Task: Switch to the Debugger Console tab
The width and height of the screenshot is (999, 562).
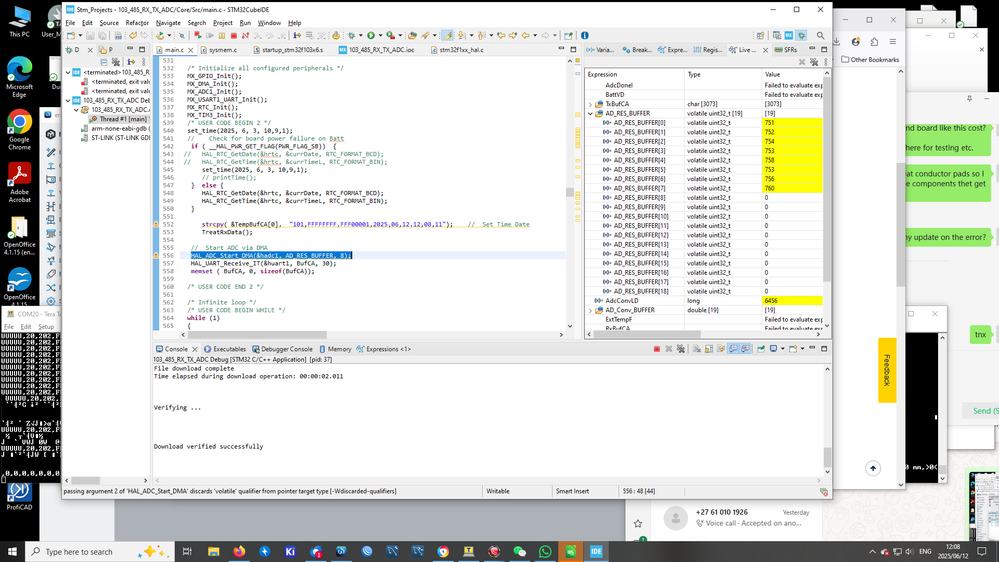Action: pyautogui.click(x=282, y=349)
